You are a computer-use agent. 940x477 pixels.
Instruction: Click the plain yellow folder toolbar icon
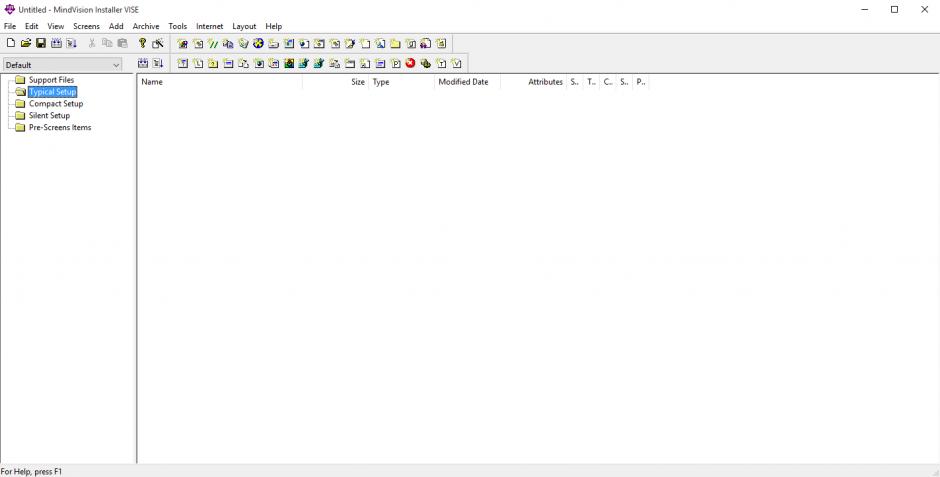(x=395, y=44)
